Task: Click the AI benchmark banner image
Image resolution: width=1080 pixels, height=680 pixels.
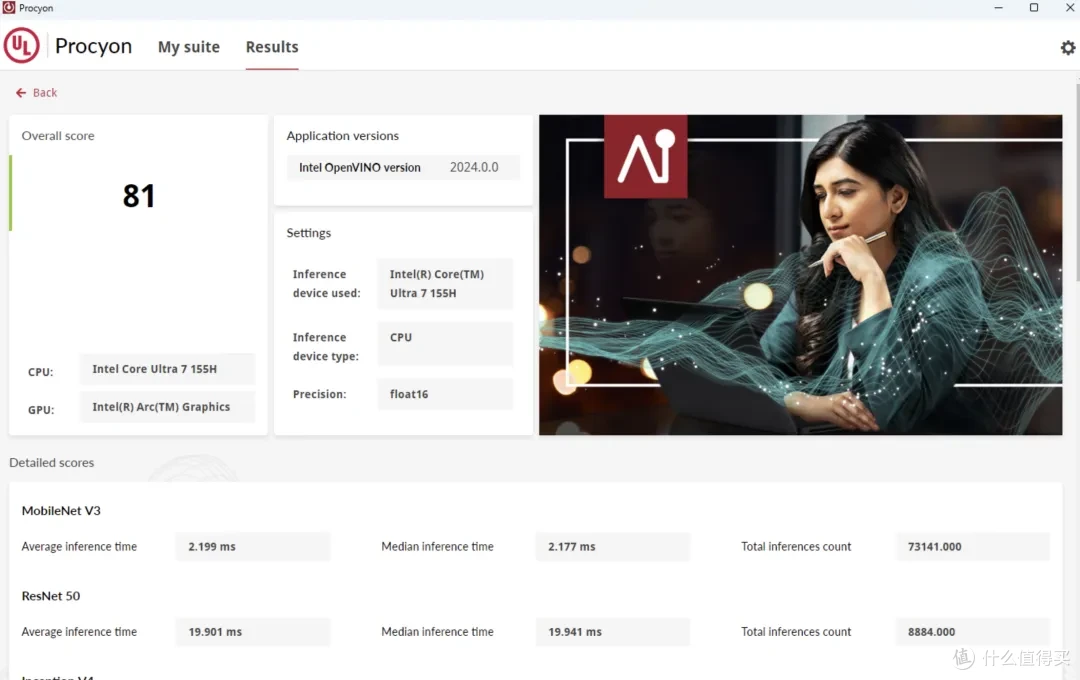Action: [x=800, y=275]
